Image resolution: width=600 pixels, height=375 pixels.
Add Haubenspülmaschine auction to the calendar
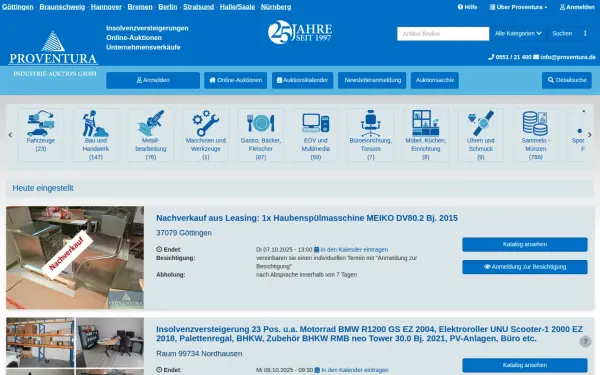tap(351, 249)
